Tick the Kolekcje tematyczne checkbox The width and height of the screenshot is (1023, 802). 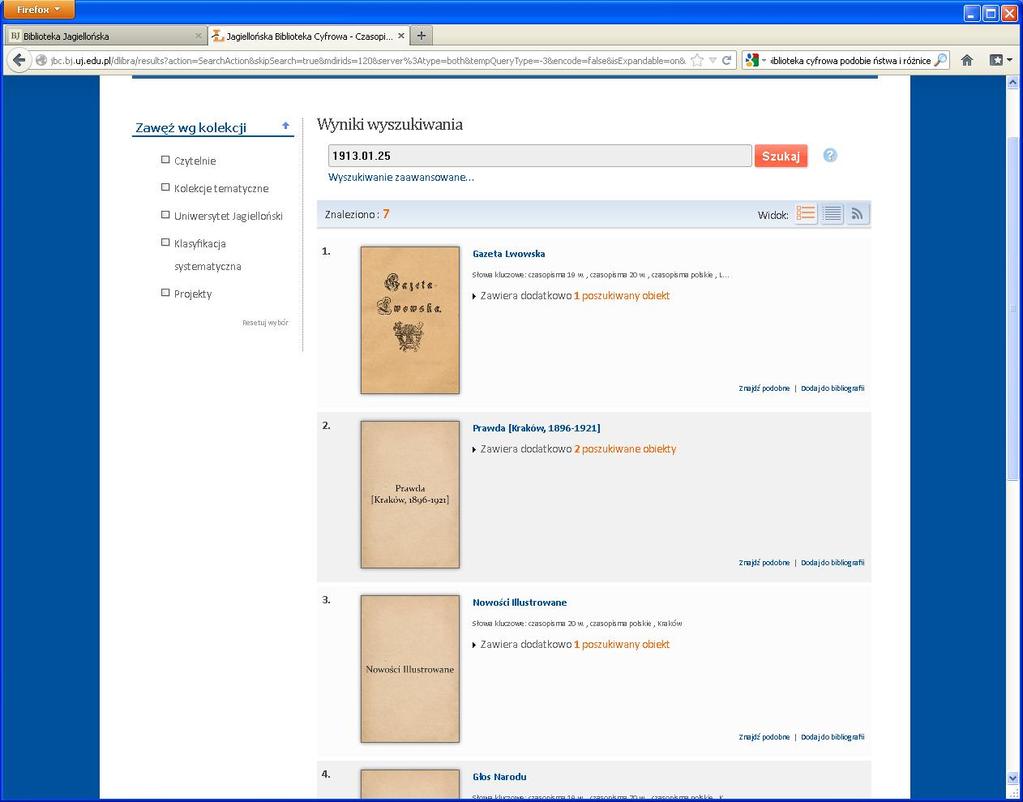165,187
